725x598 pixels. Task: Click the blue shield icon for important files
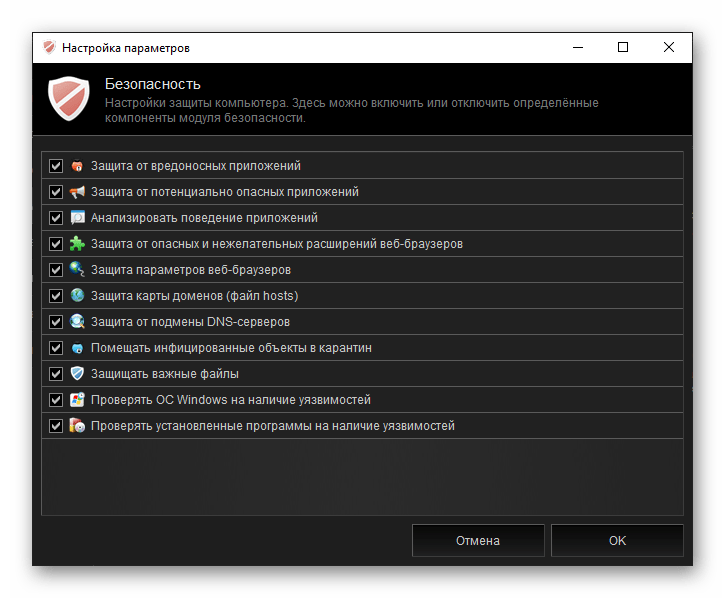point(77,373)
